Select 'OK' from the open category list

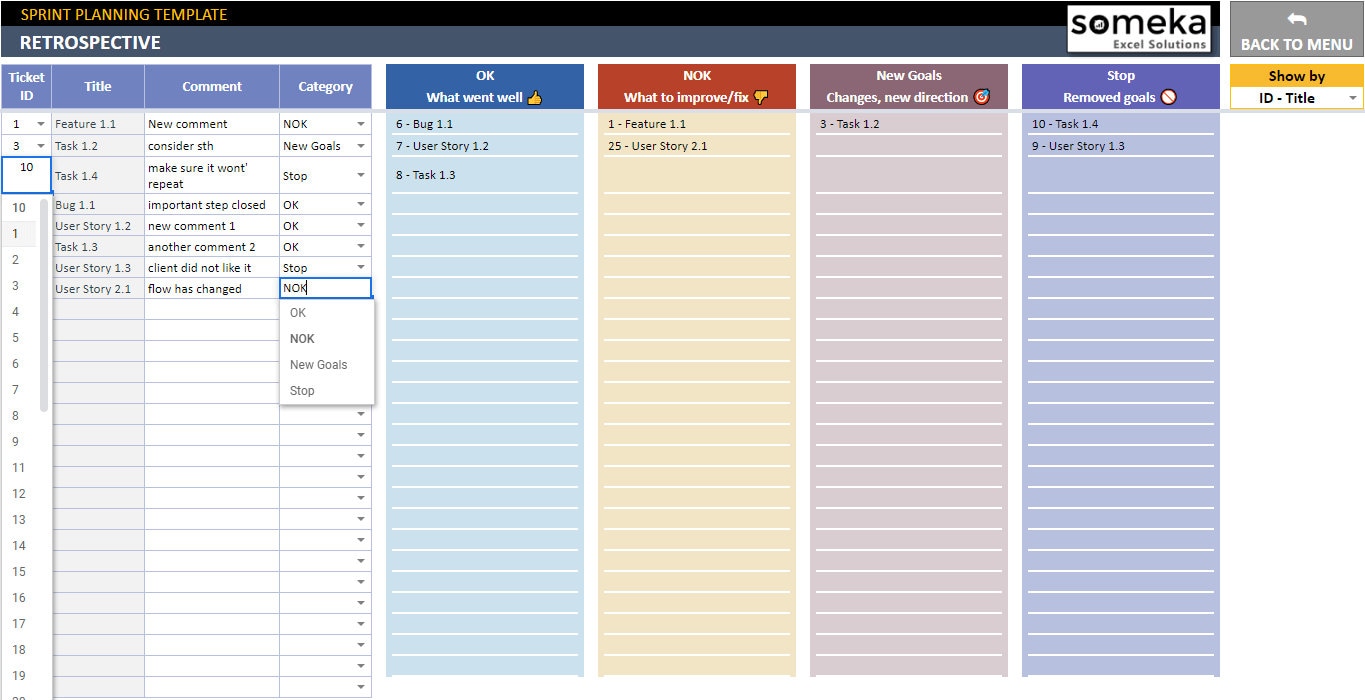(297, 312)
